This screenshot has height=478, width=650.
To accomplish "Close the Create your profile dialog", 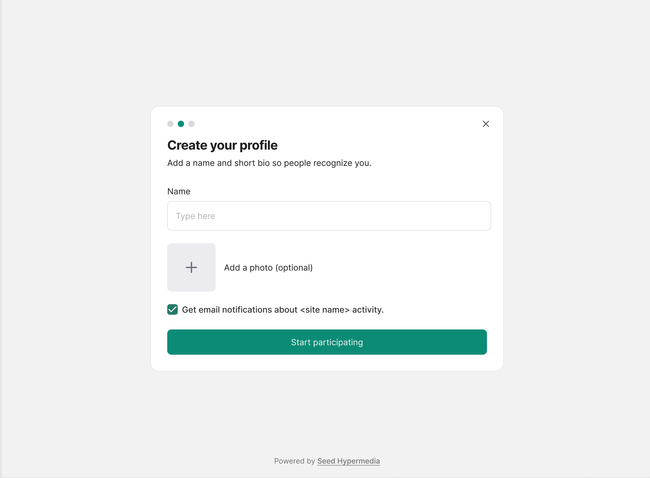I will (x=486, y=124).
